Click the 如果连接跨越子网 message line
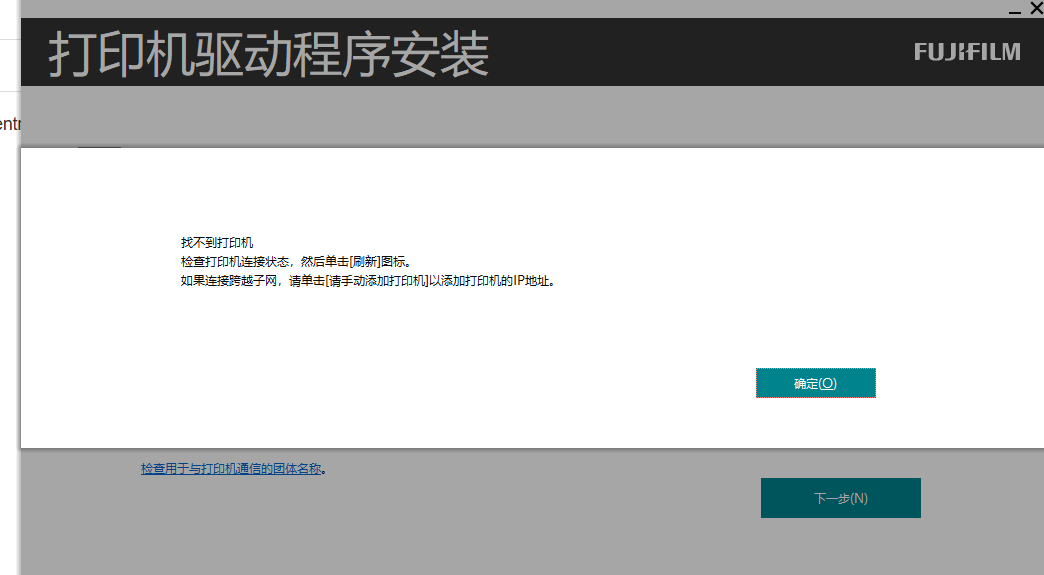This screenshot has height=575, width=1044. (x=368, y=281)
